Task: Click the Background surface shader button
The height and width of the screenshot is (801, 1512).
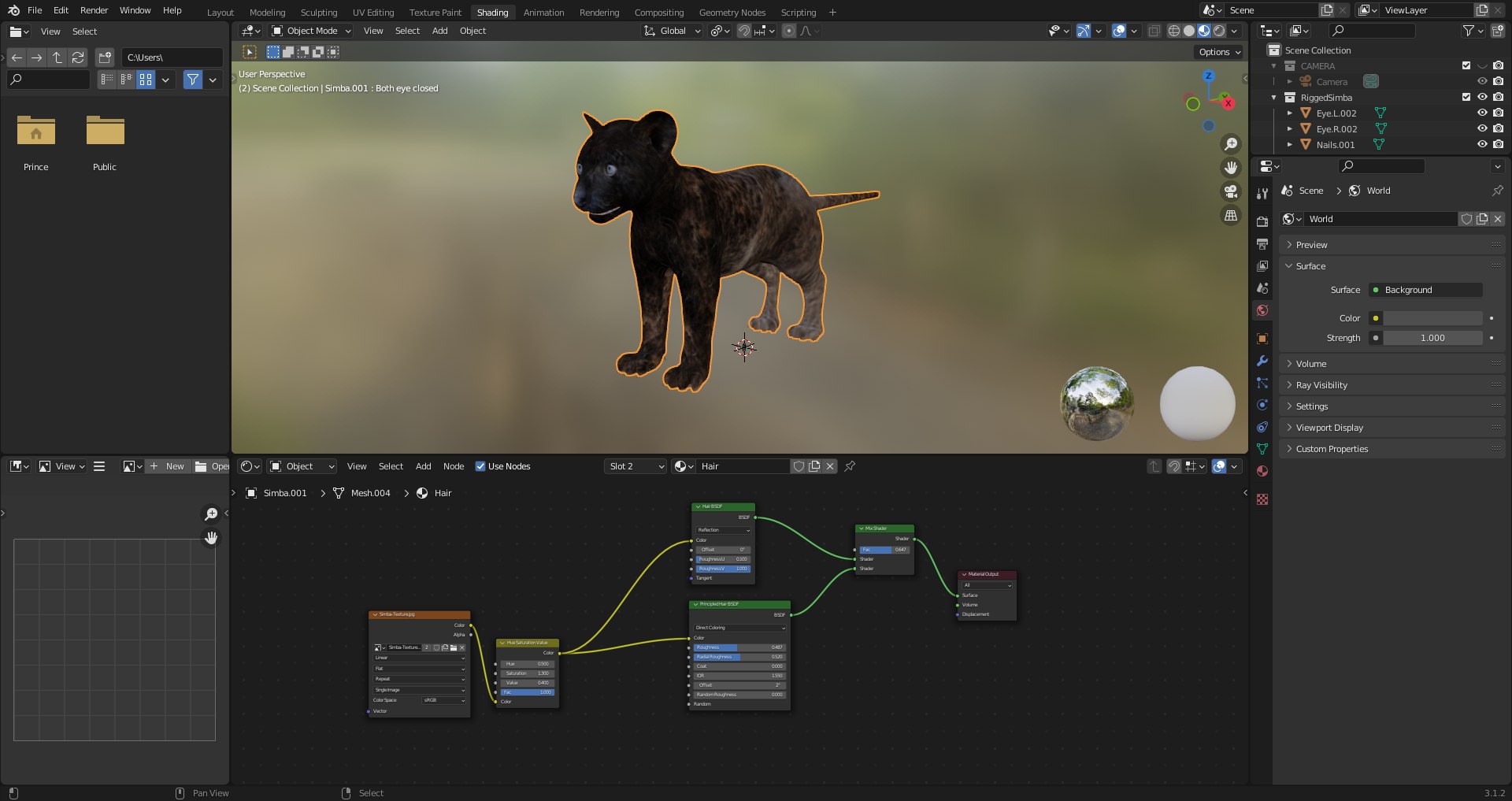Action: pos(1425,290)
